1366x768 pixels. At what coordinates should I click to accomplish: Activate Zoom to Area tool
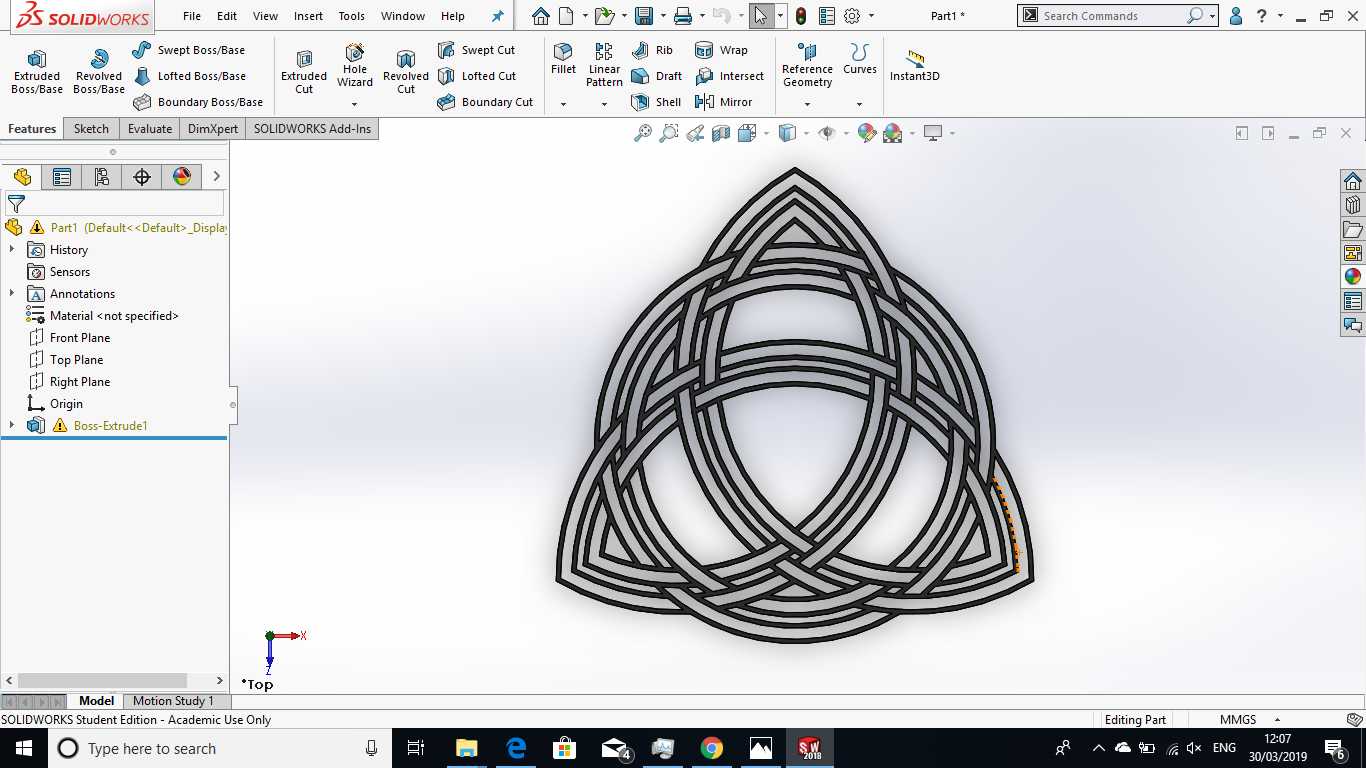(x=669, y=133)
